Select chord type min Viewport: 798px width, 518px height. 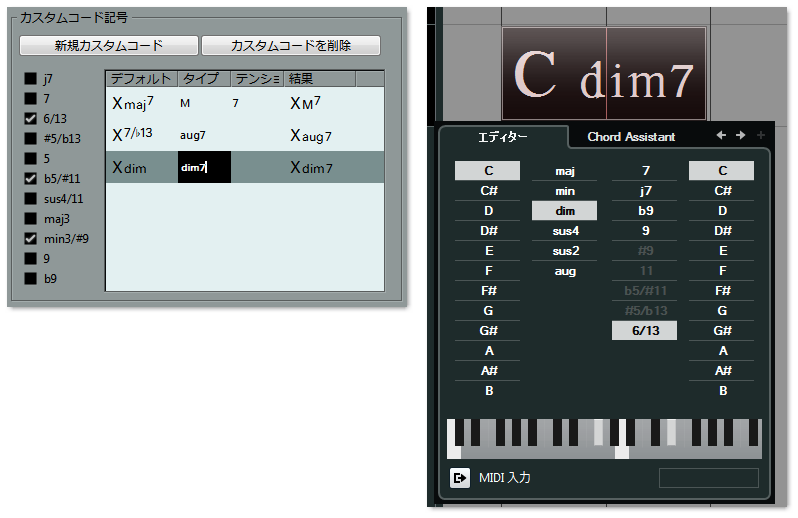(x=564, y=191)
